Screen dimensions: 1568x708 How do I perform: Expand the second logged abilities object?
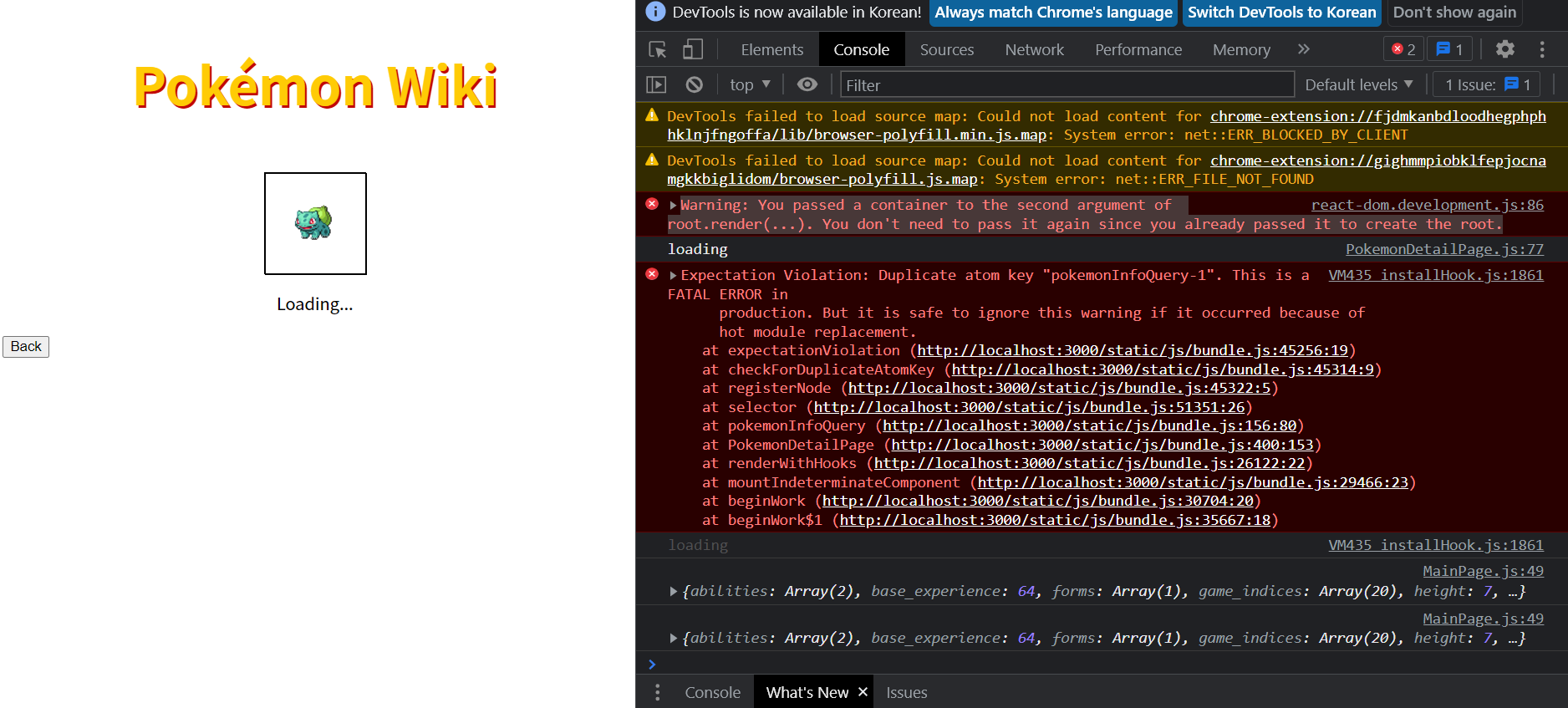click(674, 639)
